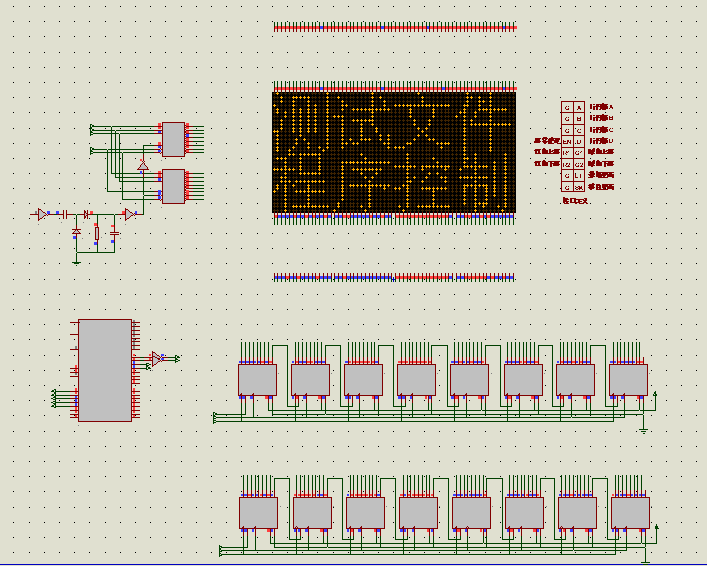Select the first shift register in the lower row
The image size is (707, 566).
[x=258, y=512]
